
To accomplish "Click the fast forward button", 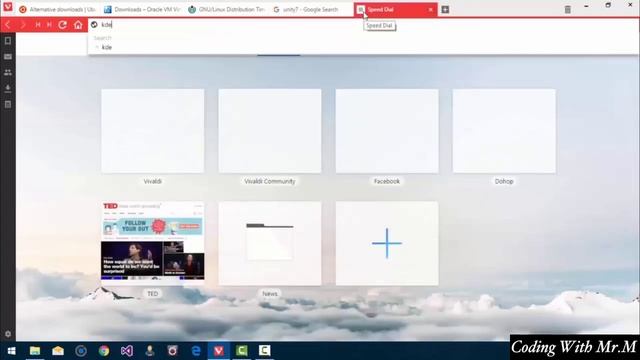I will [49, 25].
